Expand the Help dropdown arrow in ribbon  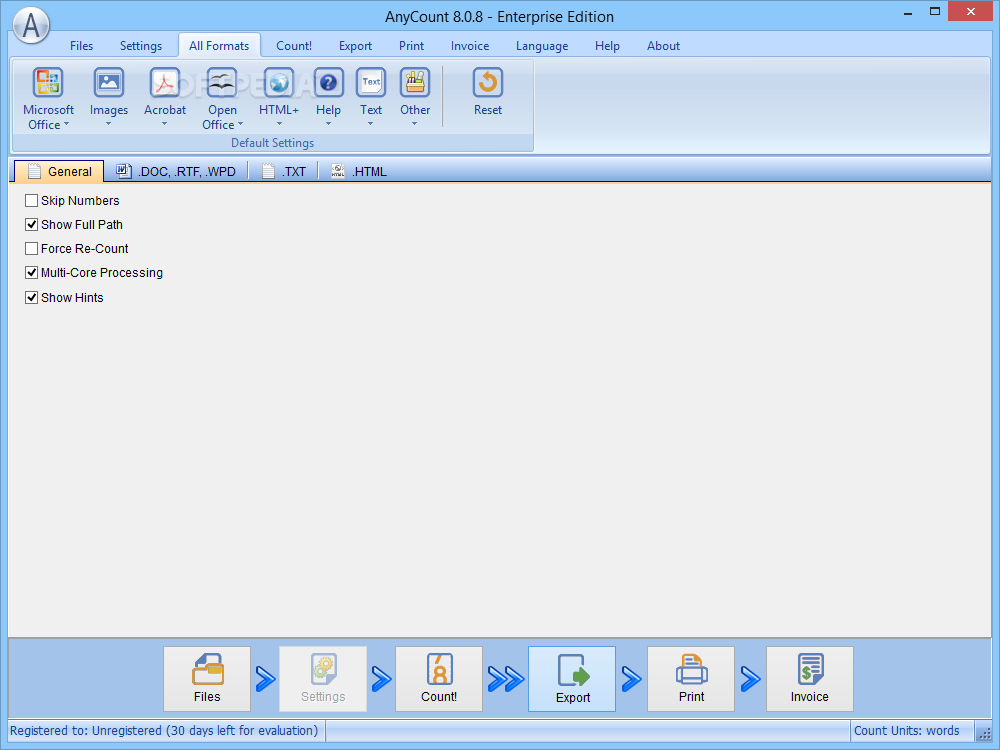328,124
